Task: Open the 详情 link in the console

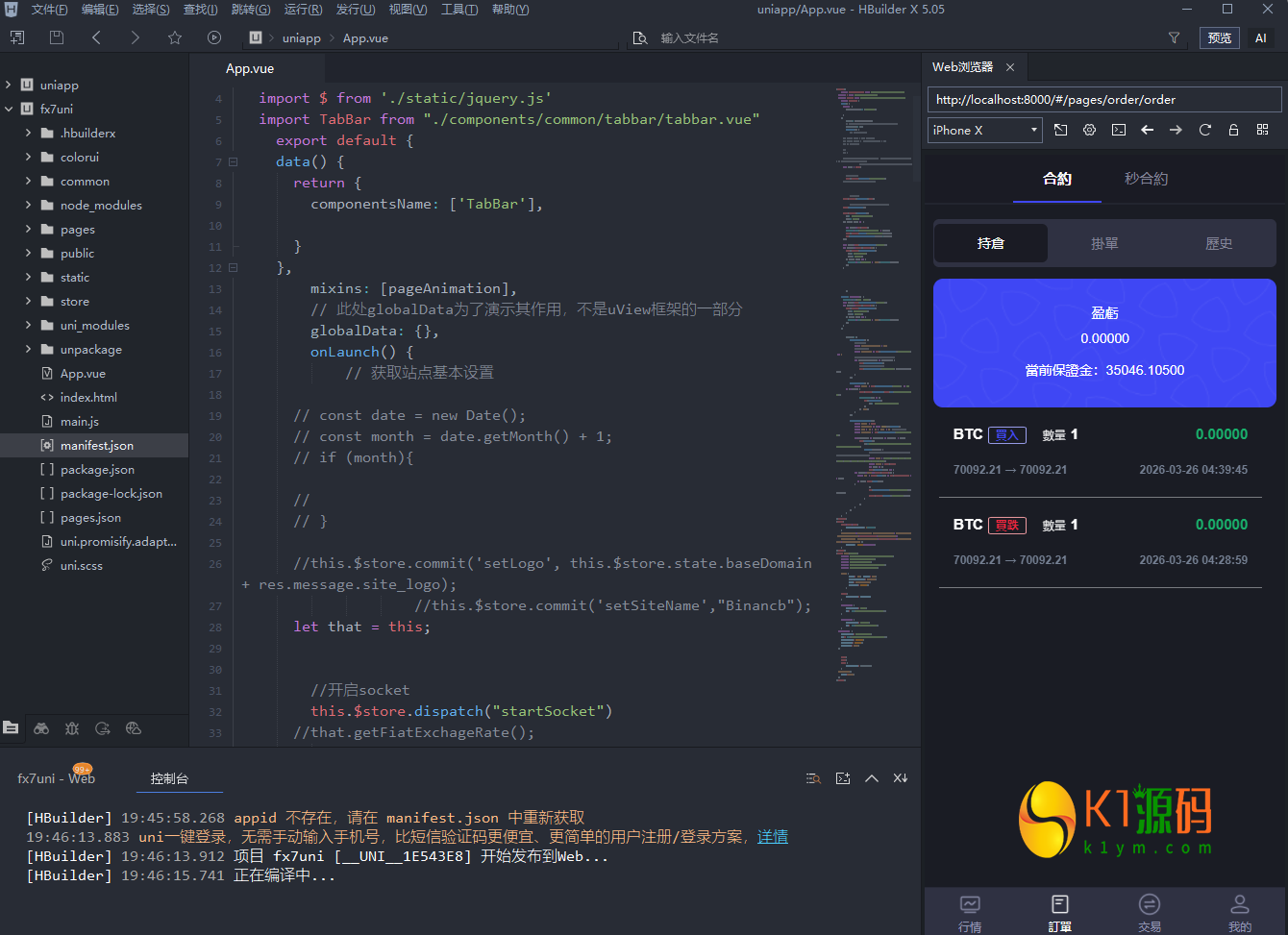Action: coord(772,837)
